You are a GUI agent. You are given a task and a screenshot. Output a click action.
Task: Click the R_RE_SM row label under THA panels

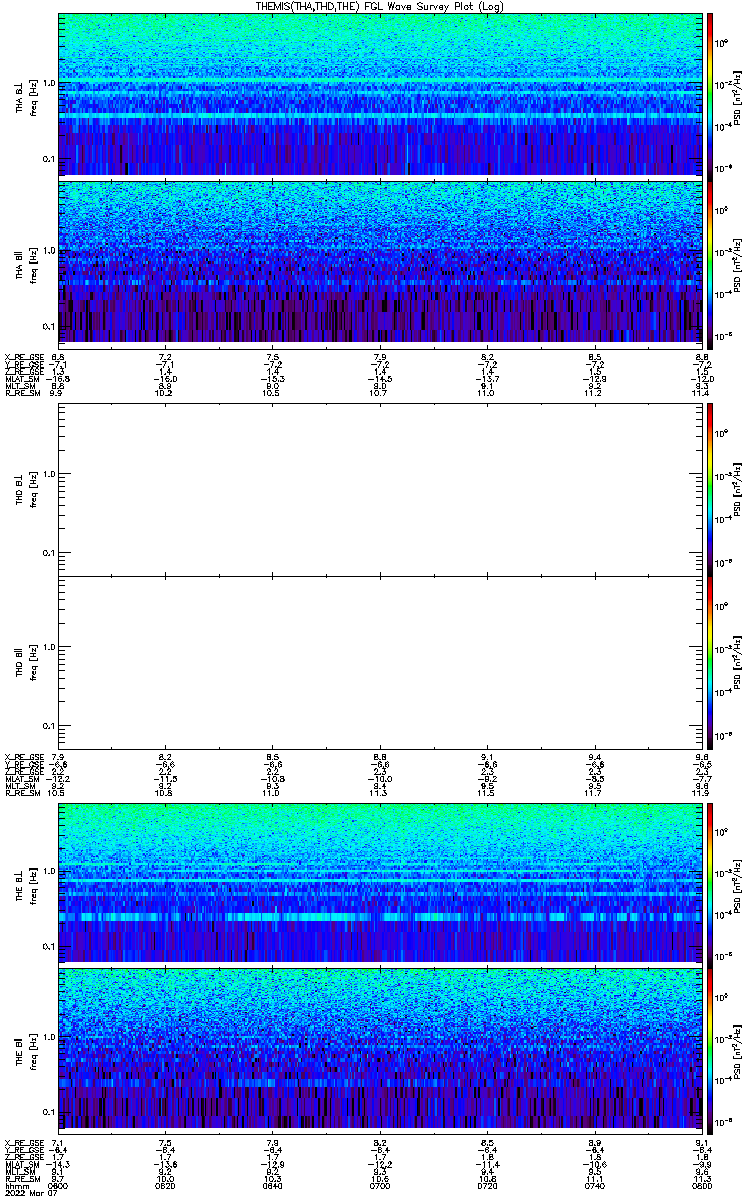[x=22, y=394]
